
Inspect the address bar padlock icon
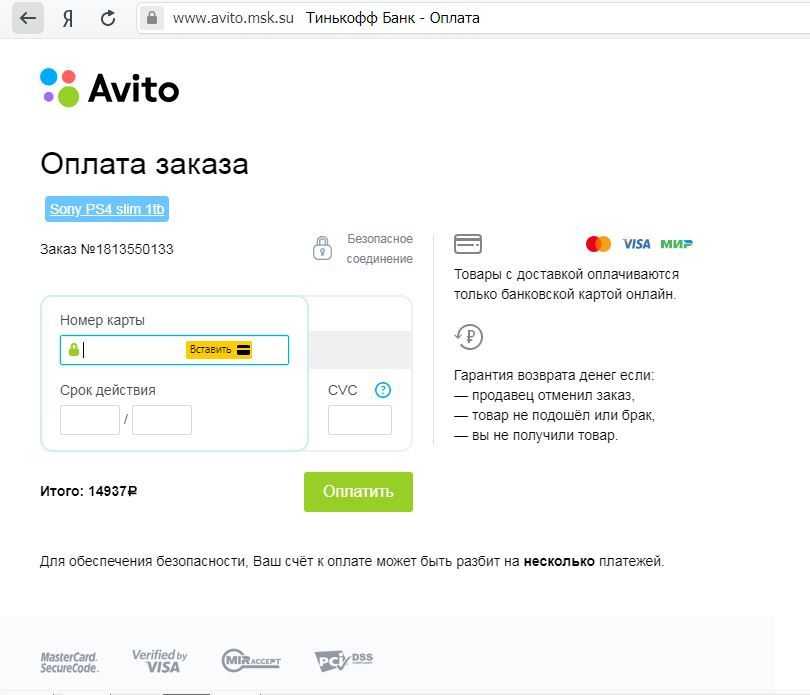click(x=152, y=18)
